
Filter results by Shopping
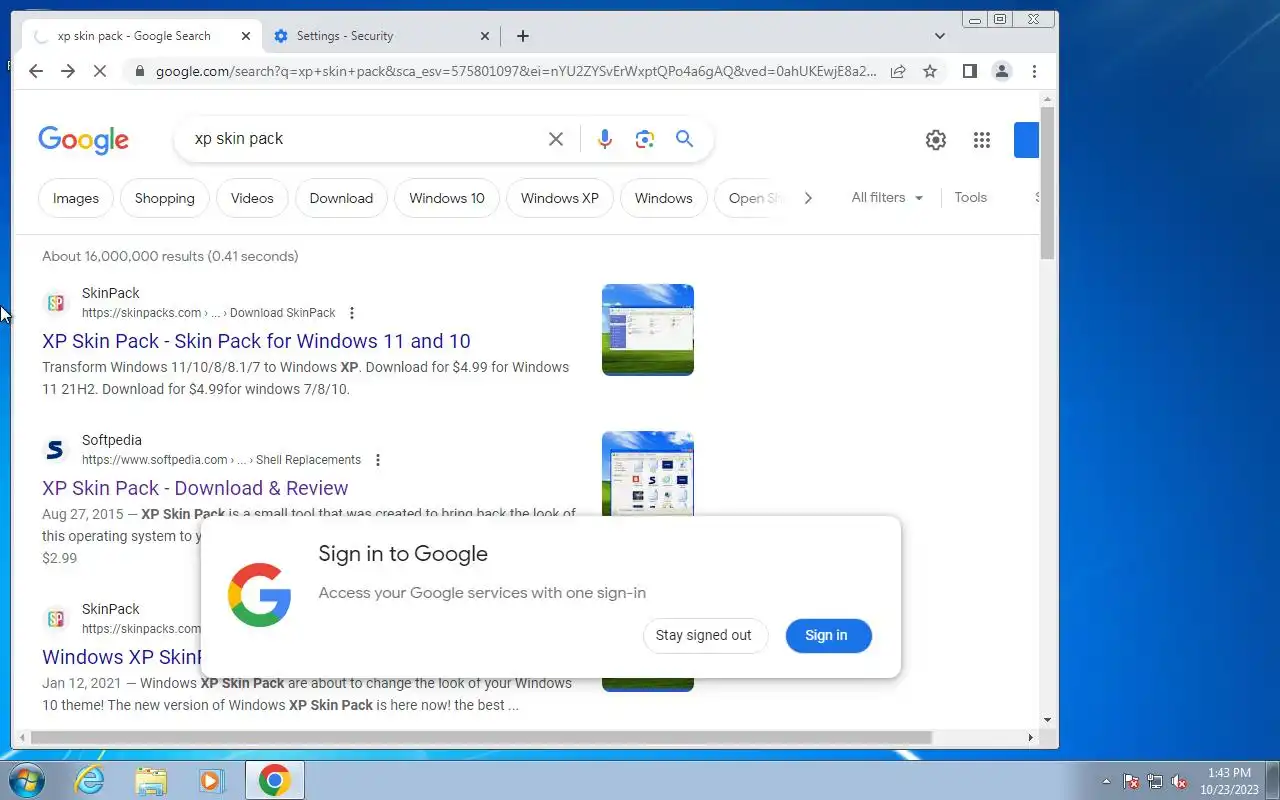[x=165, y=198]
